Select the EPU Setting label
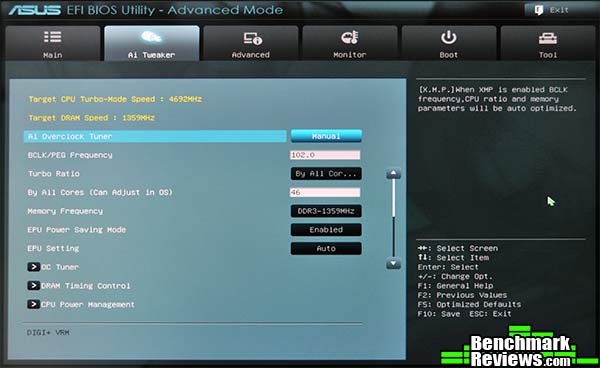The height and width of the screenshot is (368, 600). (53, 248)
